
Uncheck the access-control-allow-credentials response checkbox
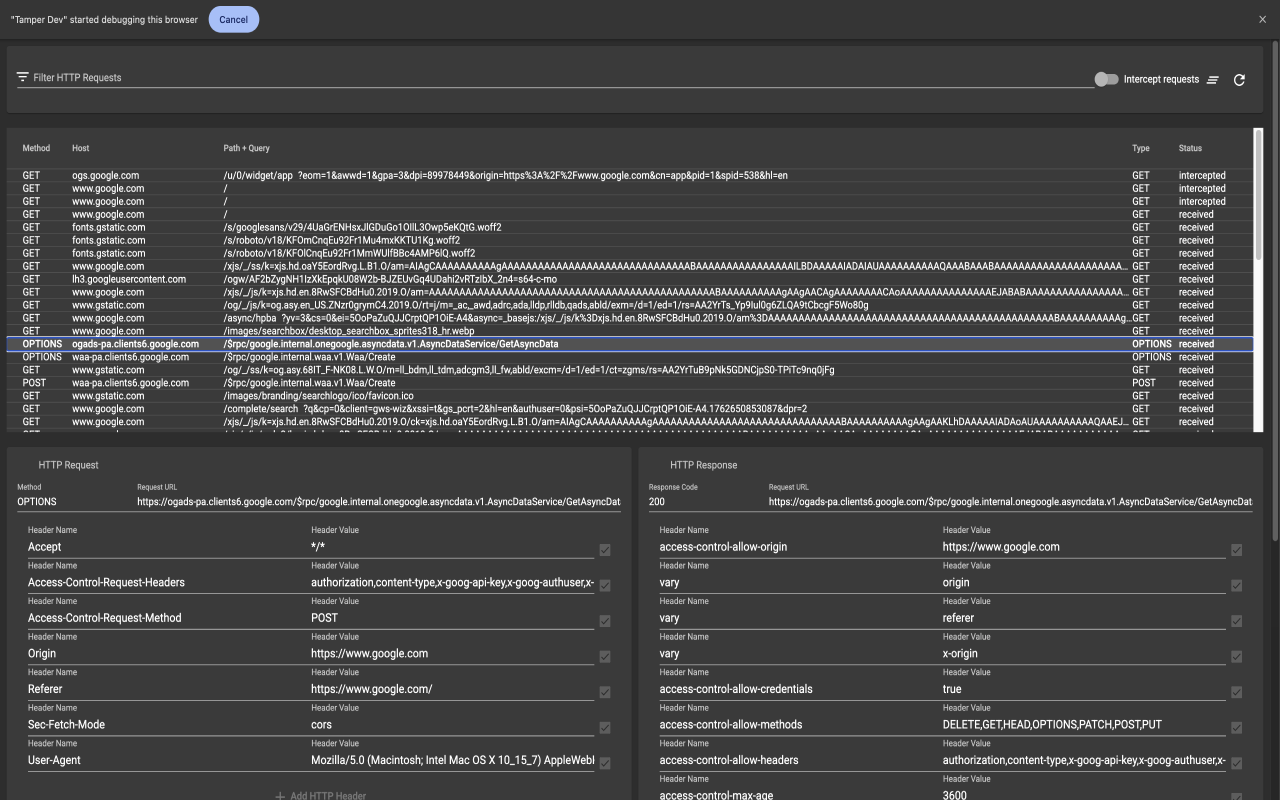1236,692
